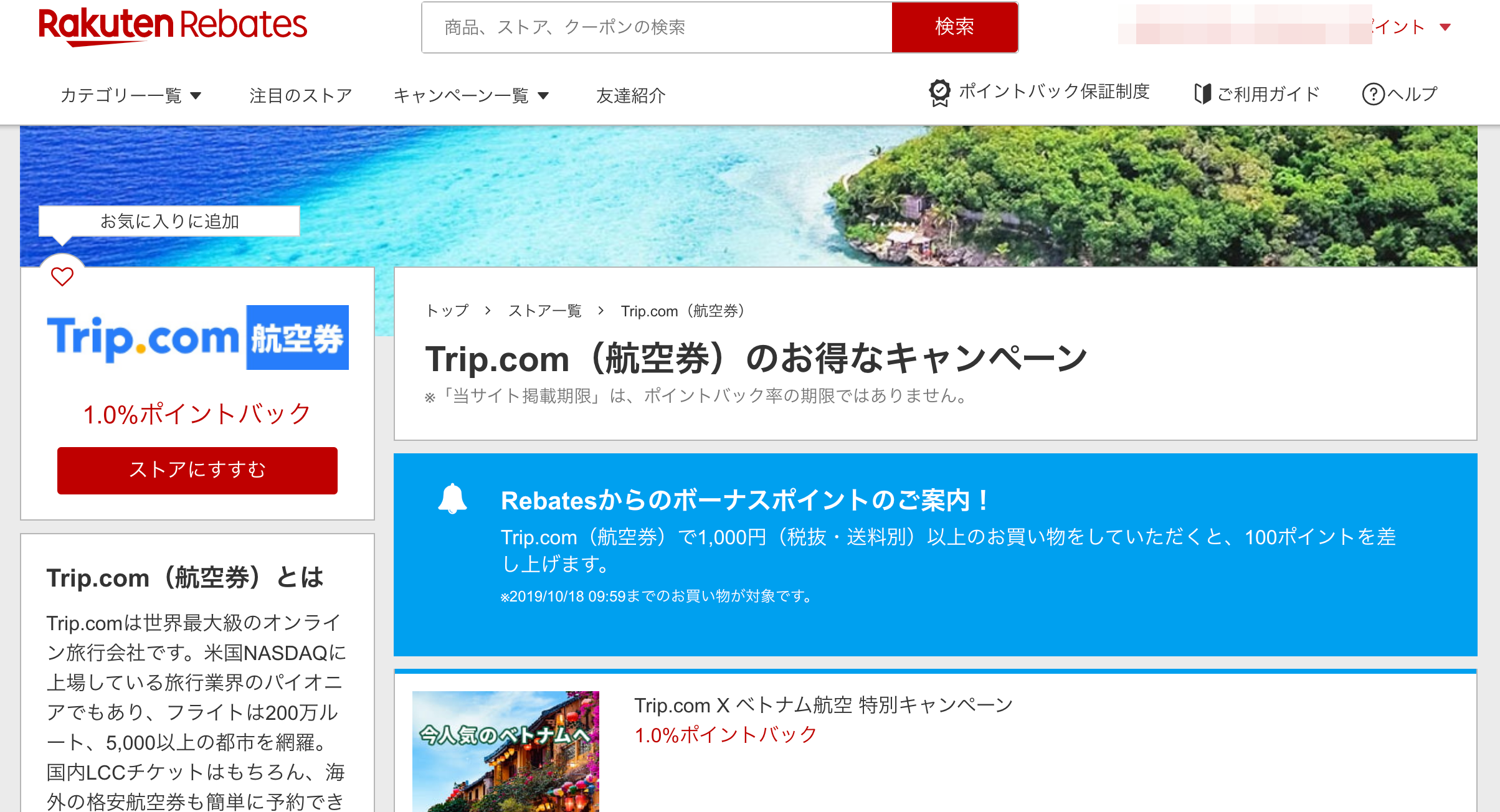Click the campaign's 1.0%ポイントバック rate text
1500x812 pixels.
tap(726, 735)
